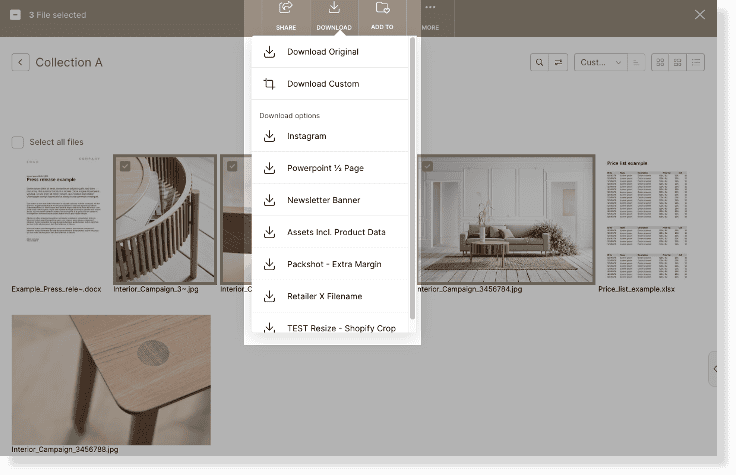The height and width of the screenshot is (475, 736).
Task: Click download icon beside Newsletter Banner
Action: pos(269,200)
